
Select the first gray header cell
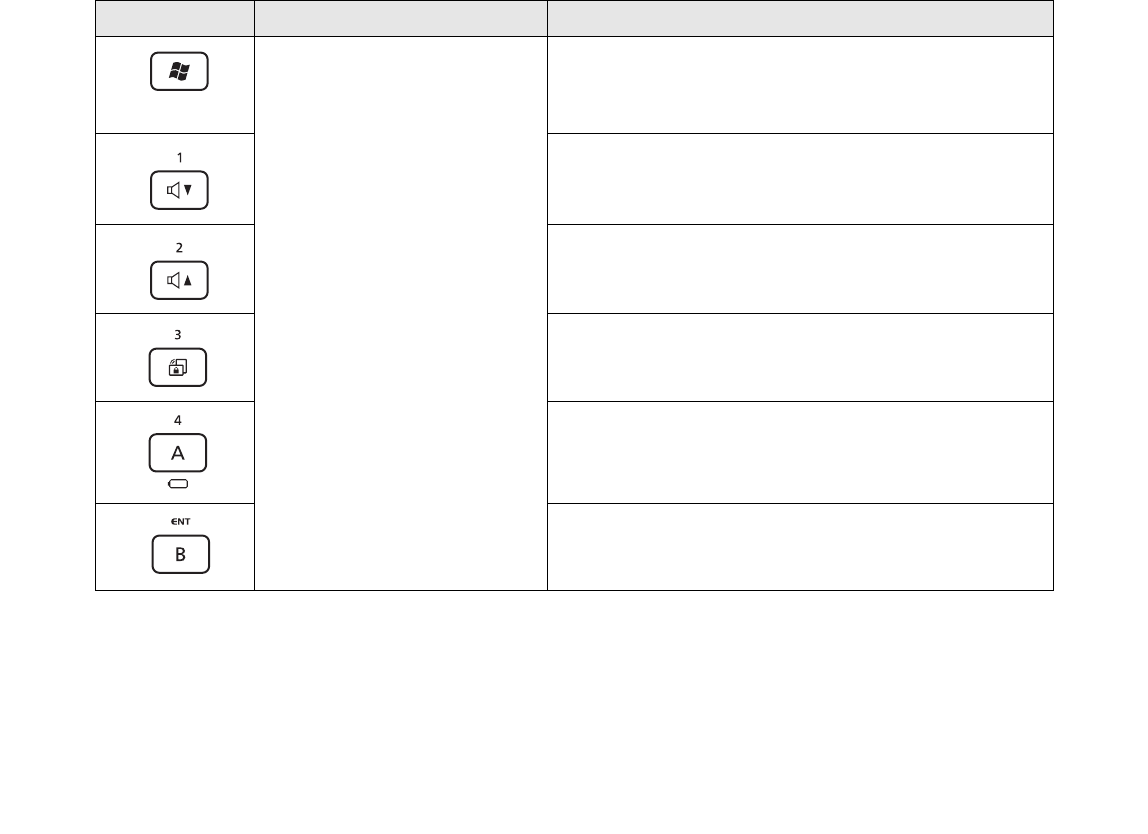click(175, 18)
